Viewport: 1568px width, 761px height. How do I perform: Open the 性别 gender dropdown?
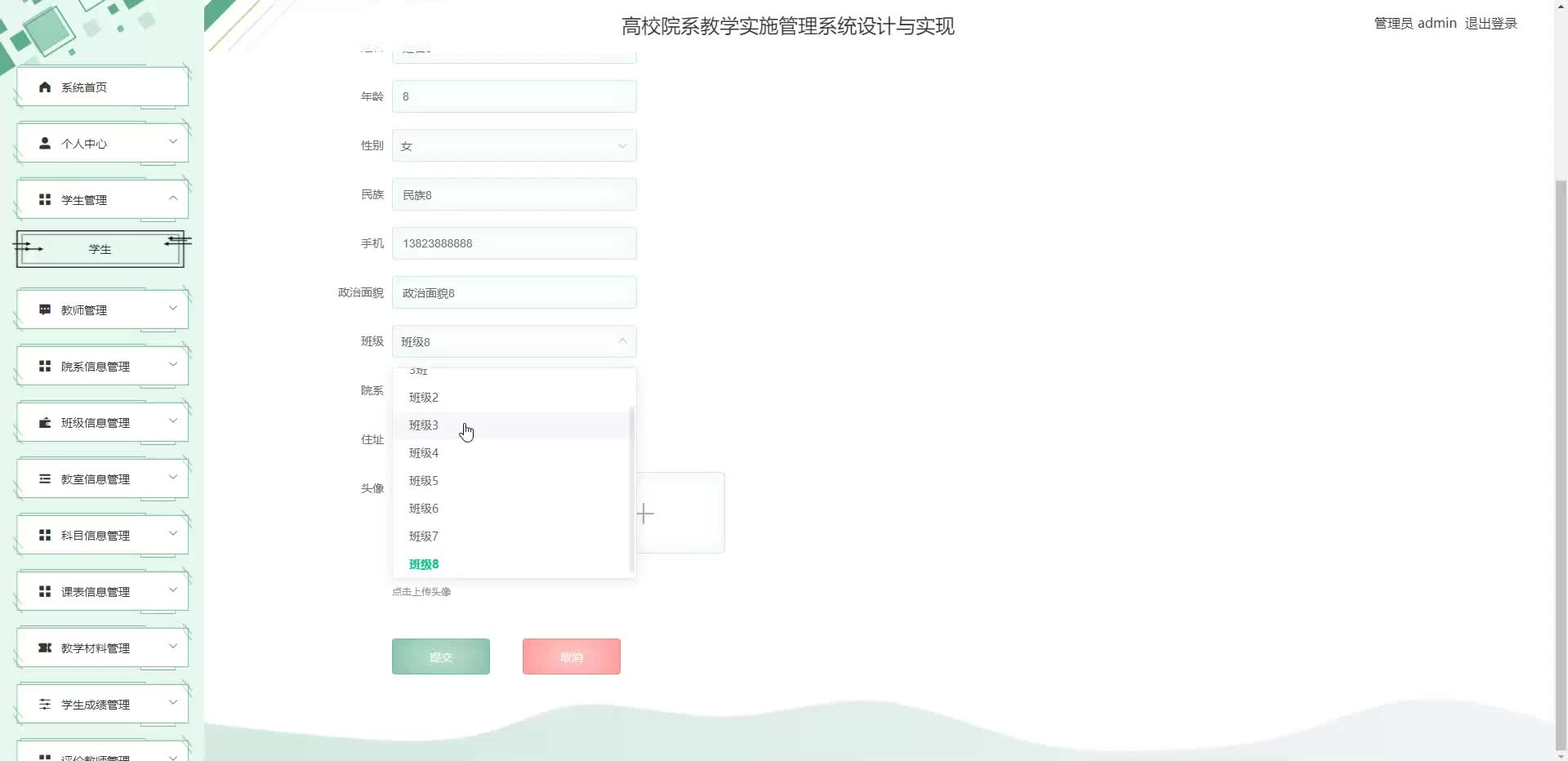tap(514, 145)
